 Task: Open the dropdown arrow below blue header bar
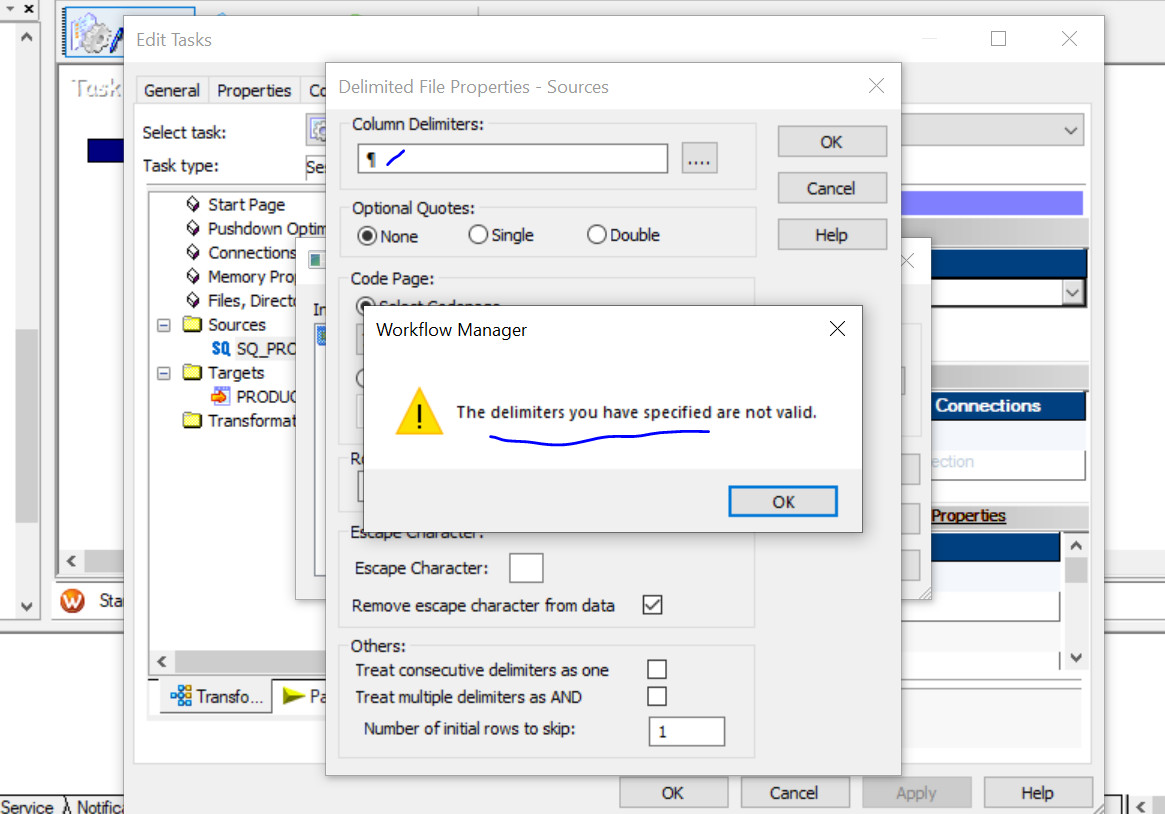[1072, 293]
